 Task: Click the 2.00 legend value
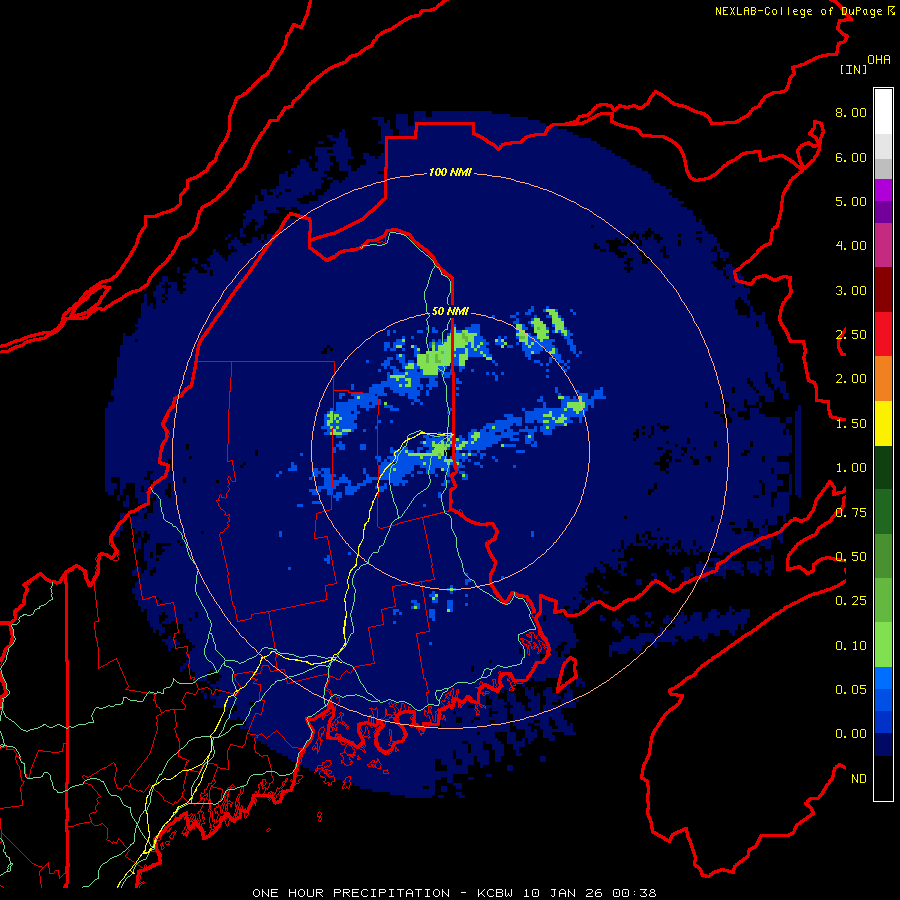[x=851, y=379]
